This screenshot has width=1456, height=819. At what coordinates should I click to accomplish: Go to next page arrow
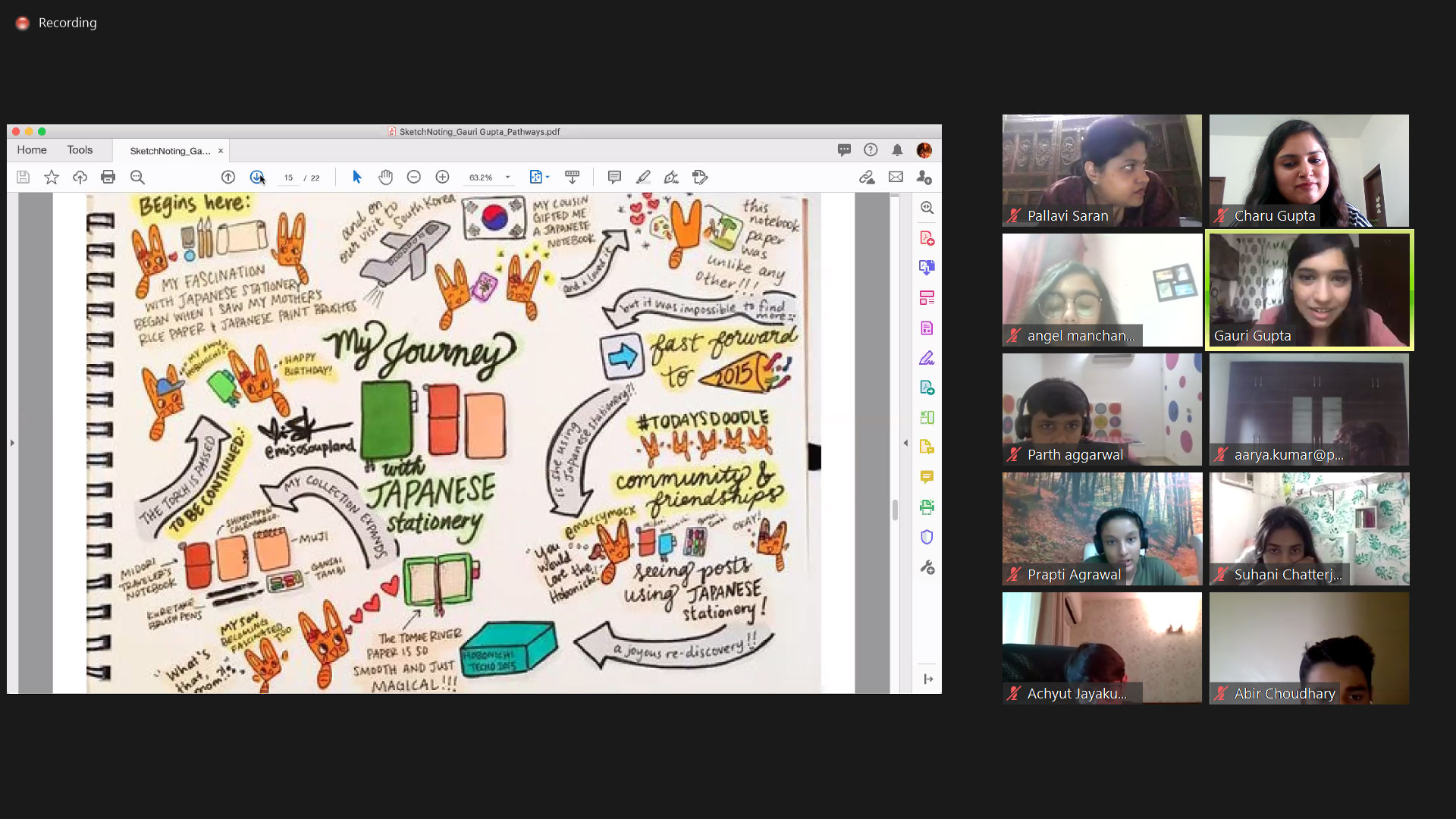(257, 177)
